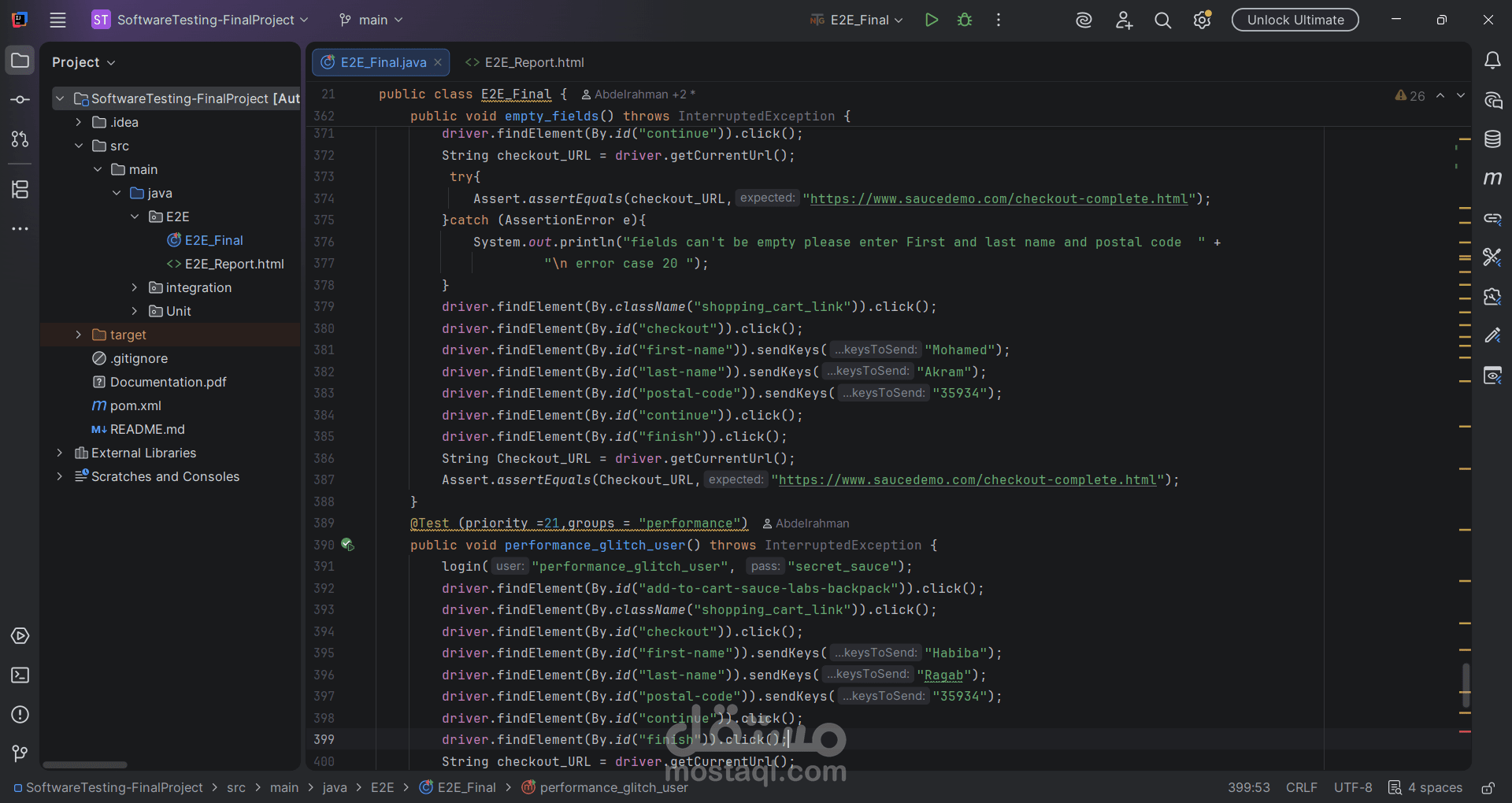Click Unlock Ultimate button

pos(1295,20)
